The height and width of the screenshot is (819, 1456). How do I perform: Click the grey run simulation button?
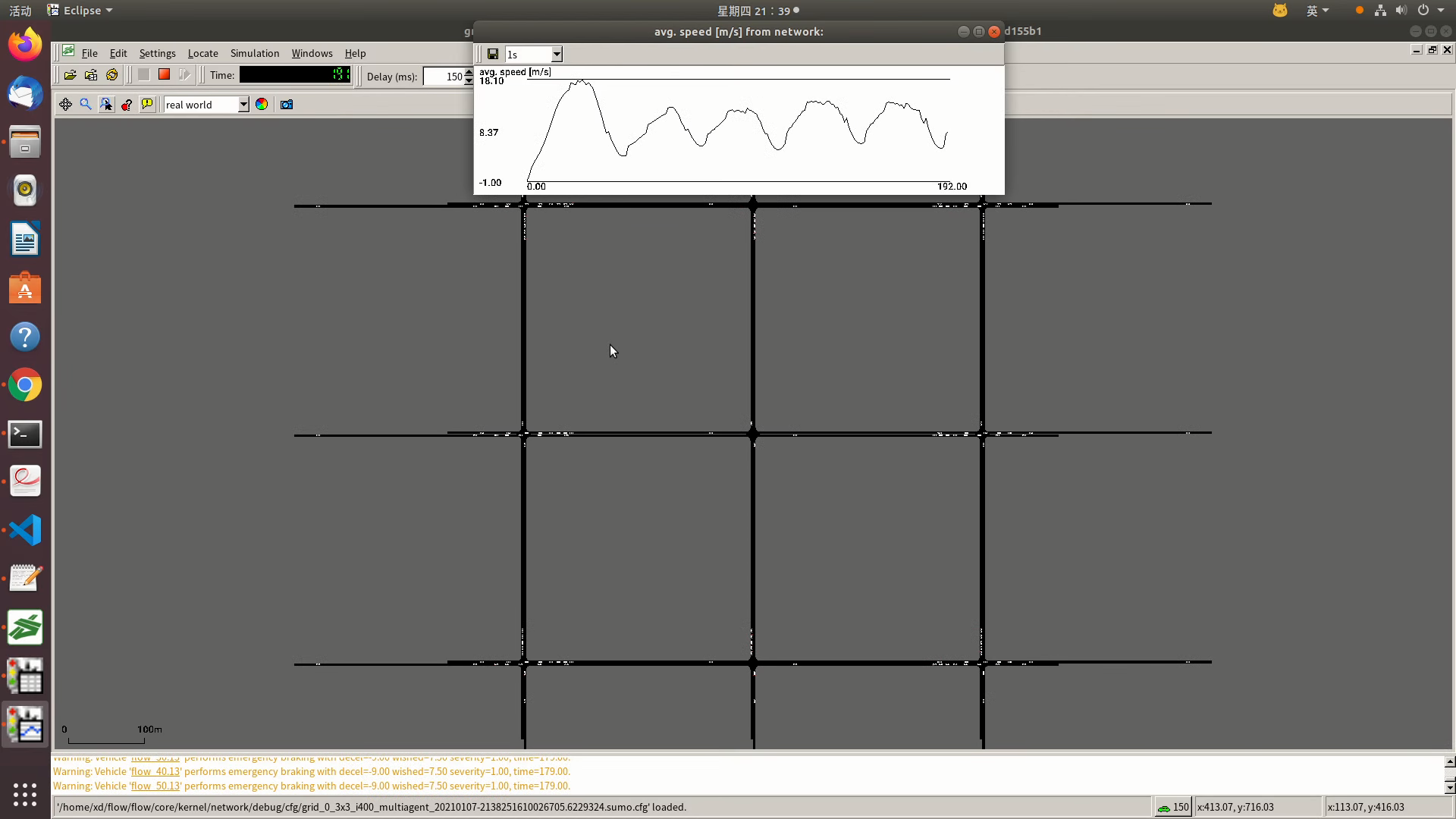[143, 75]
